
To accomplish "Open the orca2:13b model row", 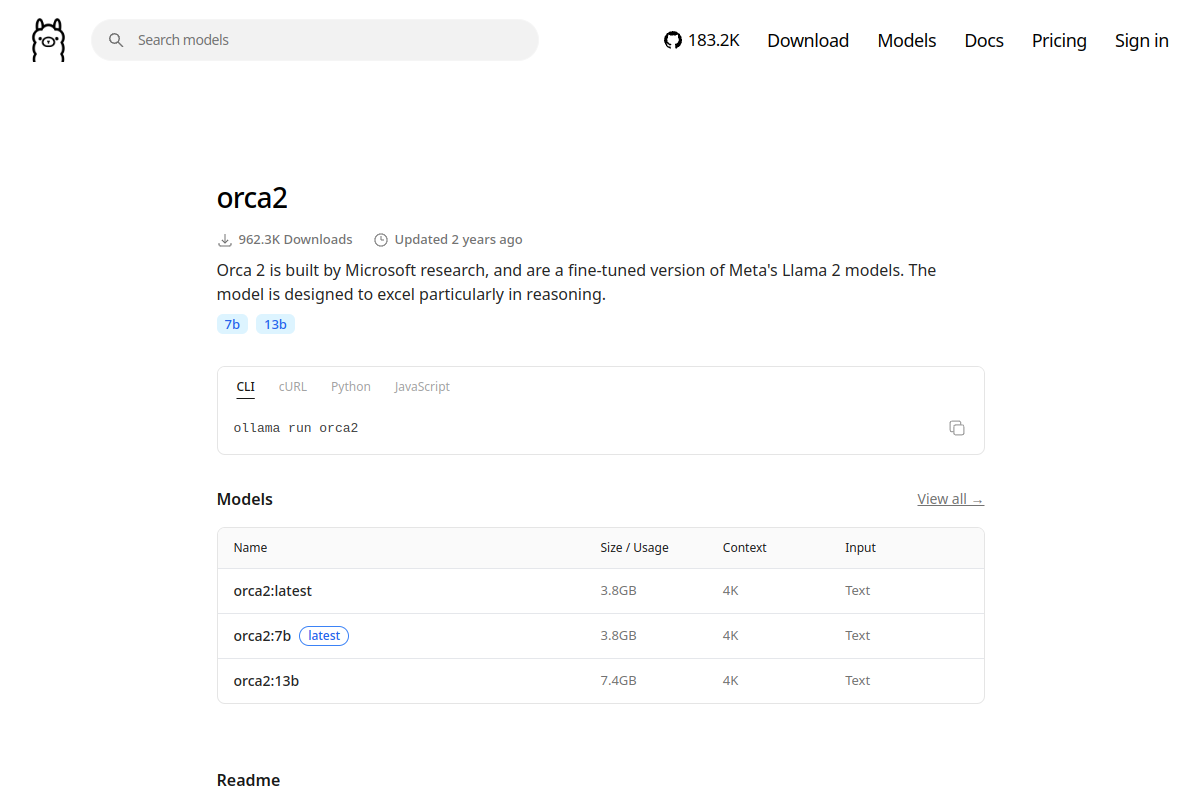I will pos(601,681).
